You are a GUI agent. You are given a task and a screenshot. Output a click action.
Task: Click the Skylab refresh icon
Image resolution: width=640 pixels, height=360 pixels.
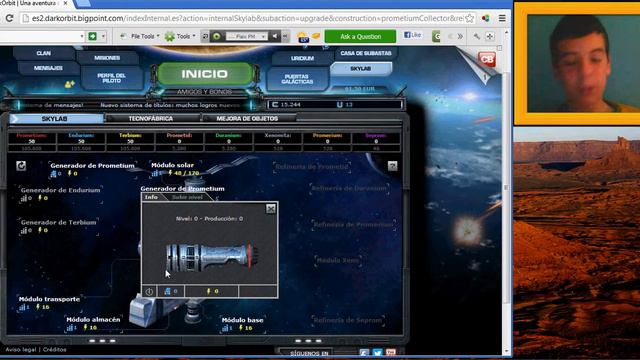click(x=21, y=166)
